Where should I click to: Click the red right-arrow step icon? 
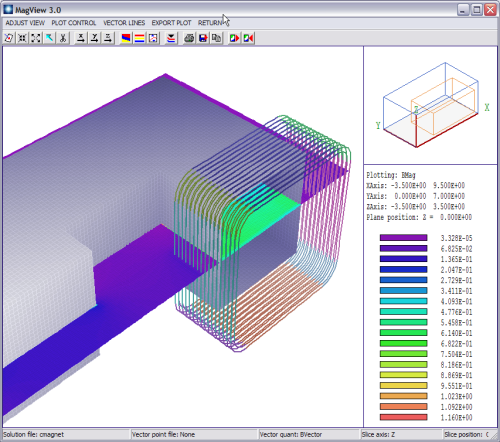(234, 38)
